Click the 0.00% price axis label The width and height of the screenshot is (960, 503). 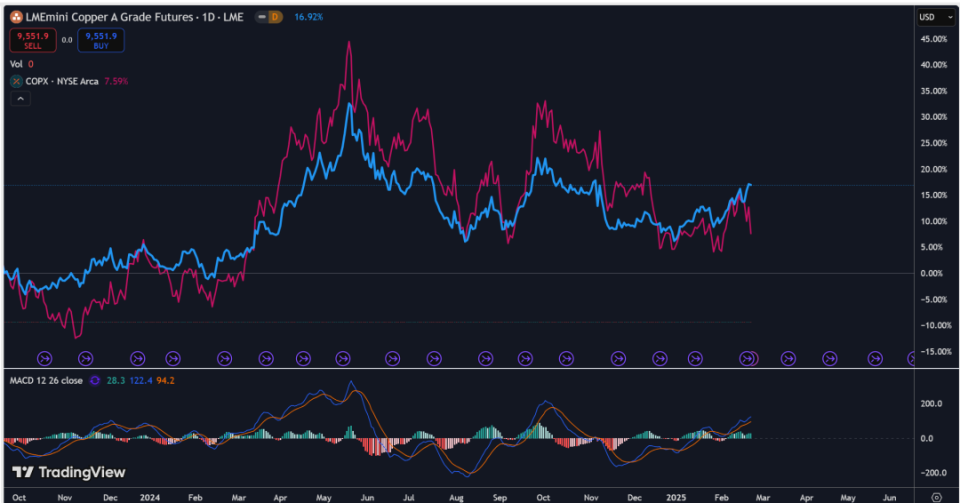(x=932, y=274)
